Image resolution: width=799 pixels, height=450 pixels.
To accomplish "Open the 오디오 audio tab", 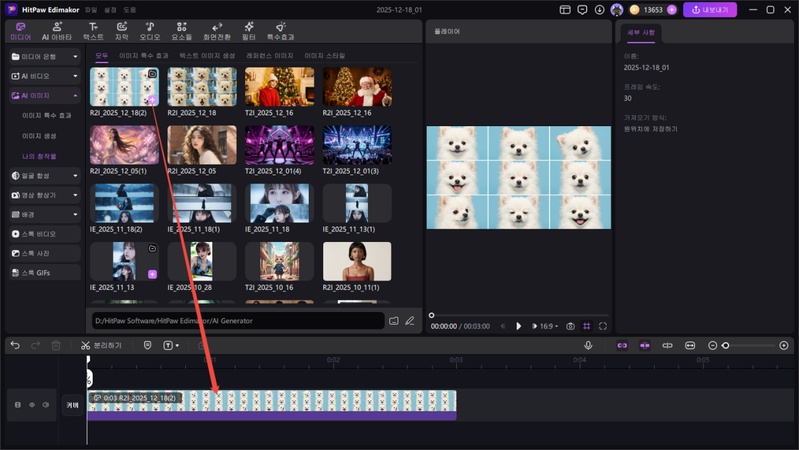I will [x=150, y=31].
